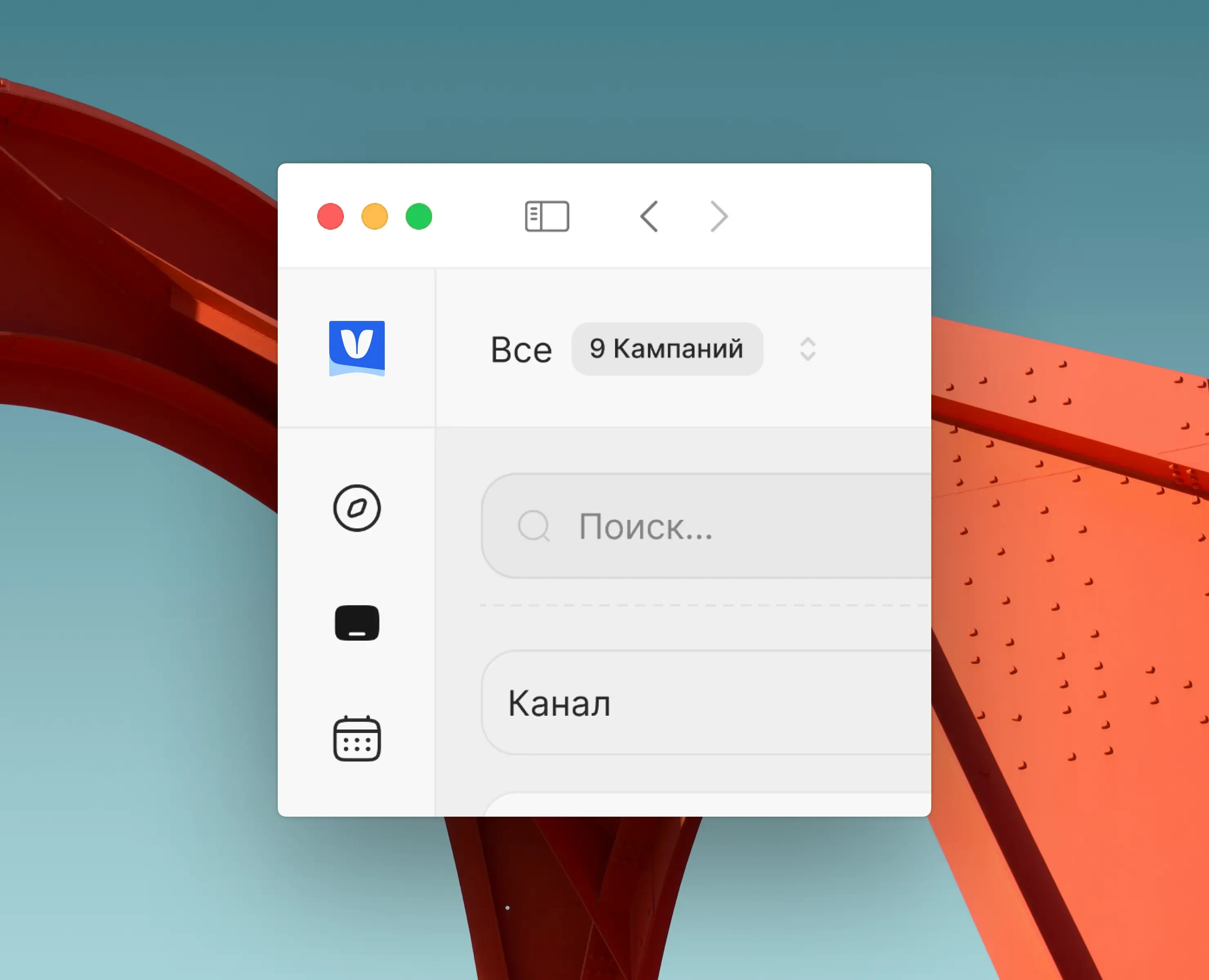Go back with the left chevron
The image size is (1209, 980).
pos(649,216)
